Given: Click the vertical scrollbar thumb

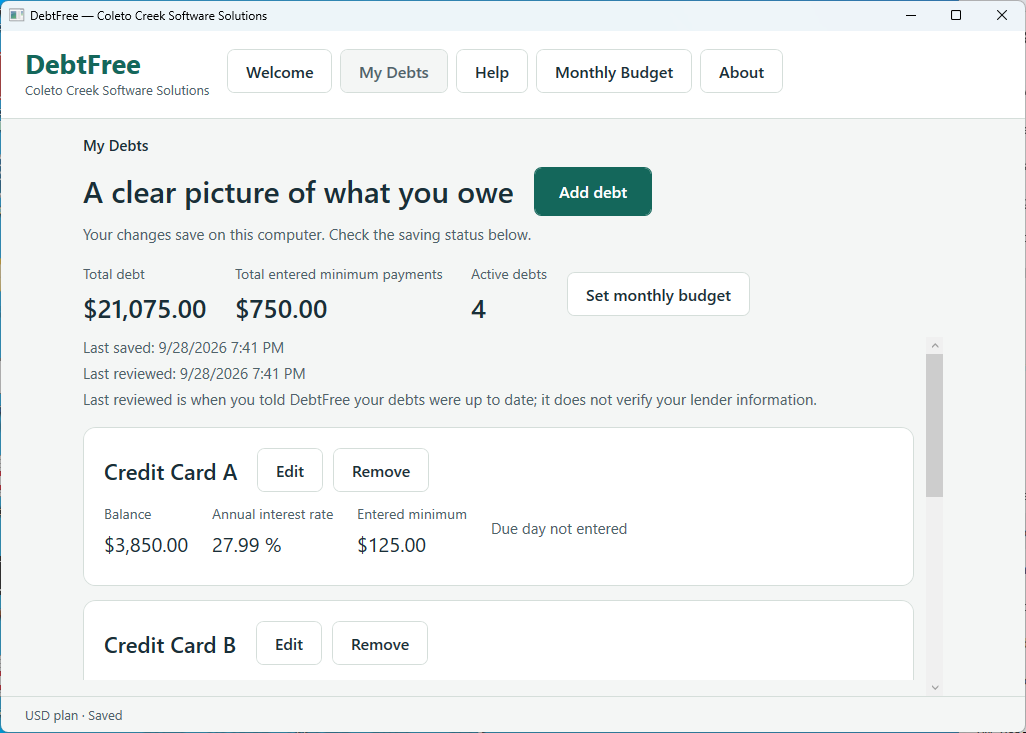Looking at the screenshot, I should click(934, 425).
